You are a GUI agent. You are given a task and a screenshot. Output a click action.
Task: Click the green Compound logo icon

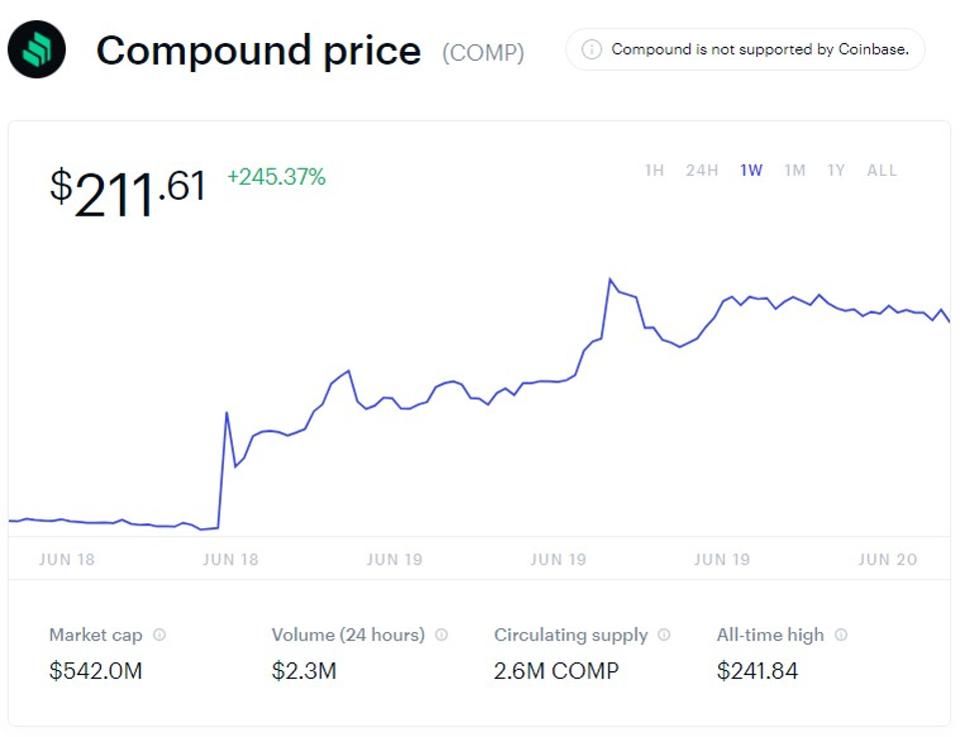tap(36, 49)
